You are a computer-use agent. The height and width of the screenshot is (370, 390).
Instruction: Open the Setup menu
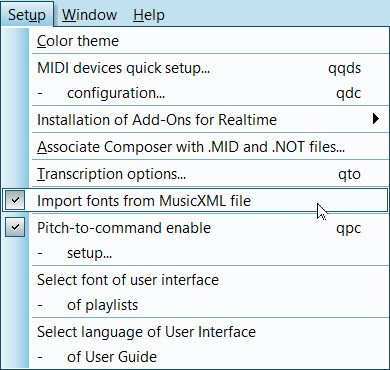27,14
